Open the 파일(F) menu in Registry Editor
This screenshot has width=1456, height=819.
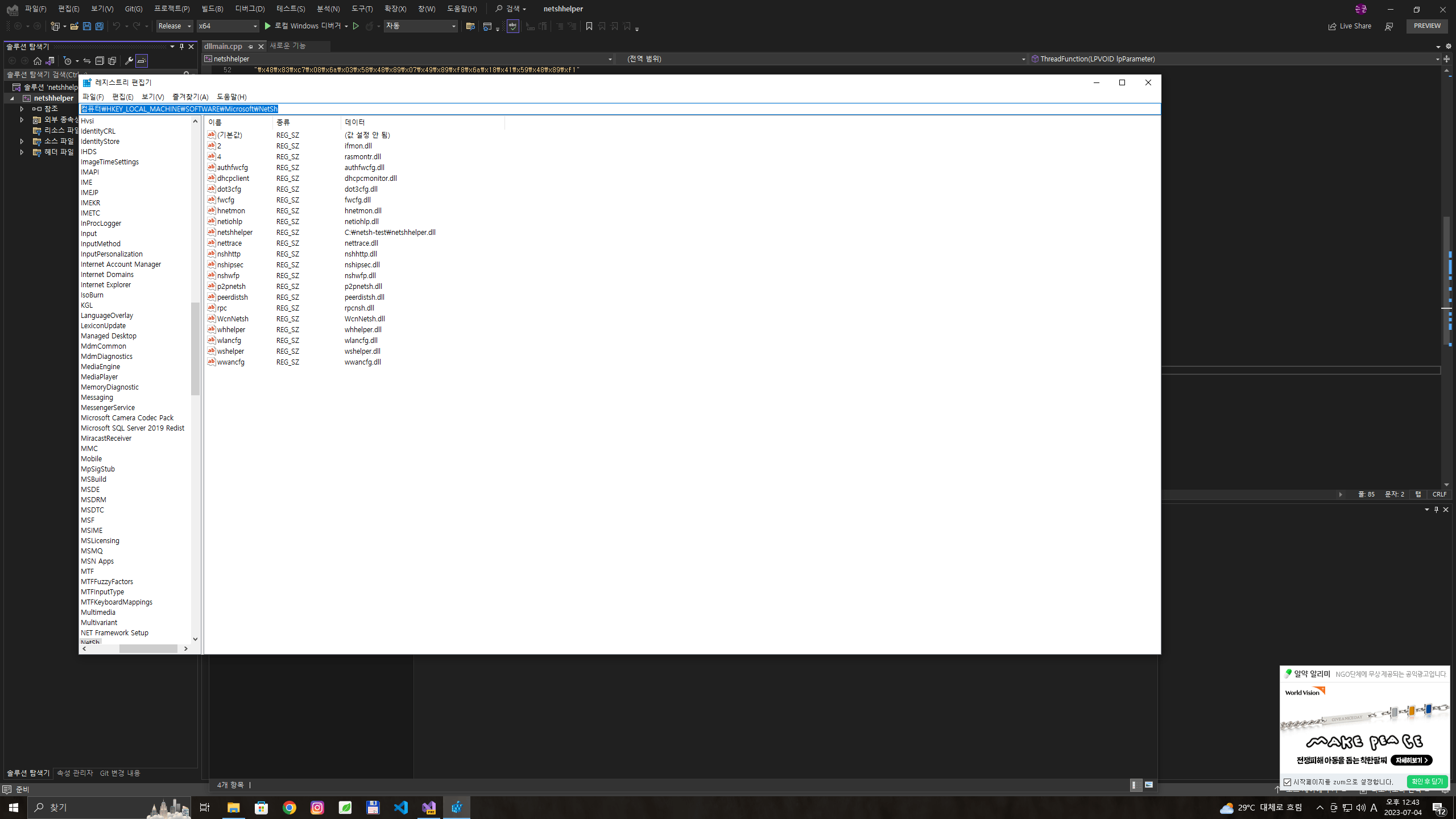click(x=93, y=97)
